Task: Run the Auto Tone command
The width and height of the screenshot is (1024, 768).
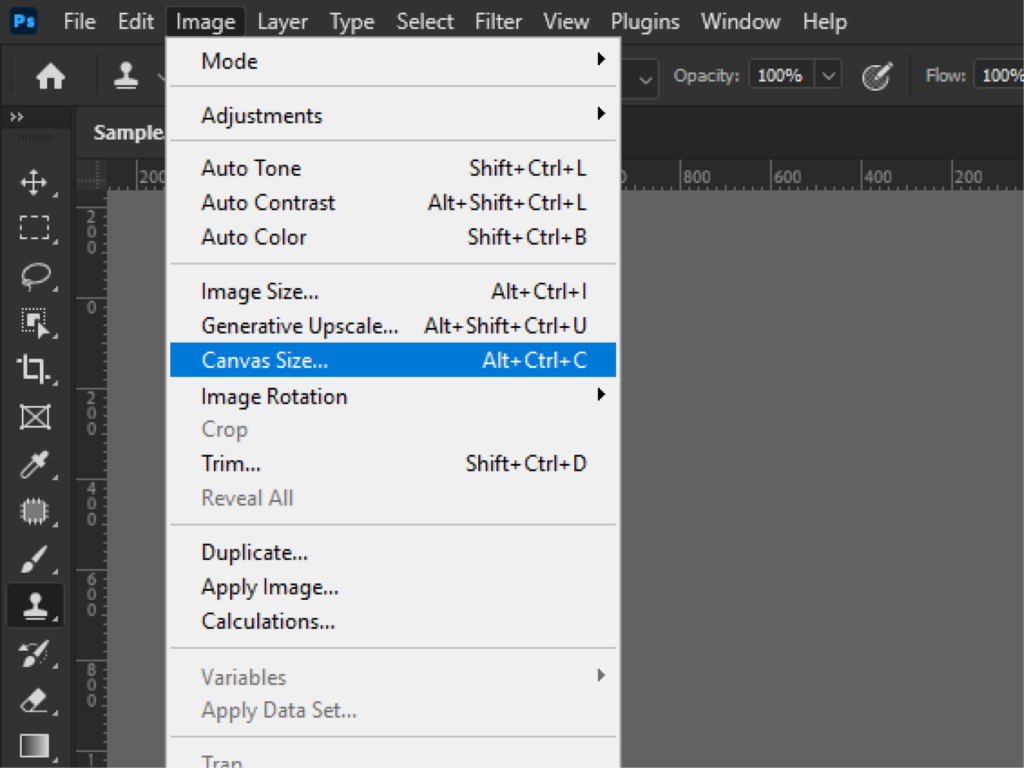Action: (251, 168)
